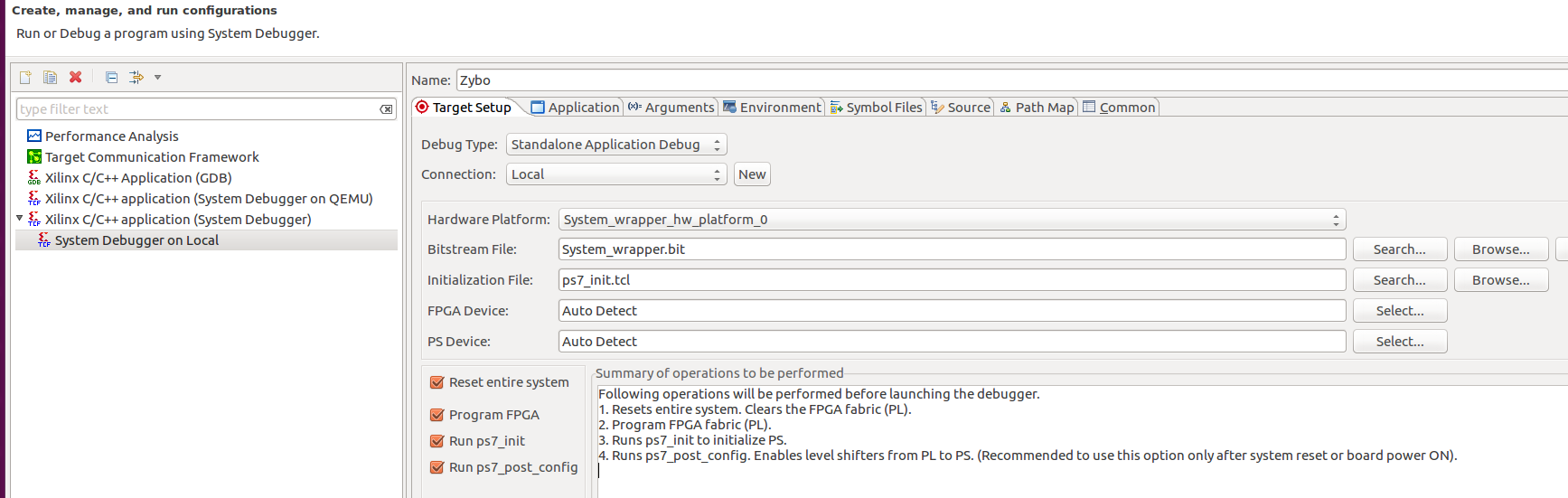Collapse all configuration tree items
The image size is (1568, 498).
(111, 78)
